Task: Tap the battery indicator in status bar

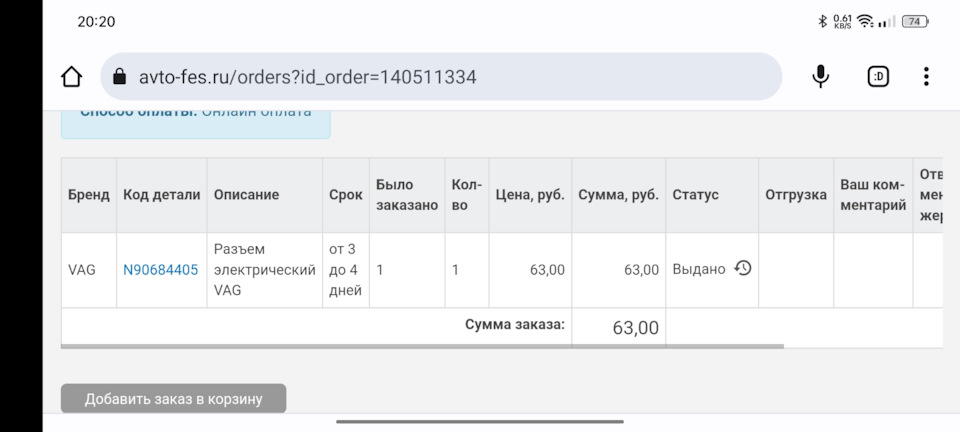Action: 914,21
